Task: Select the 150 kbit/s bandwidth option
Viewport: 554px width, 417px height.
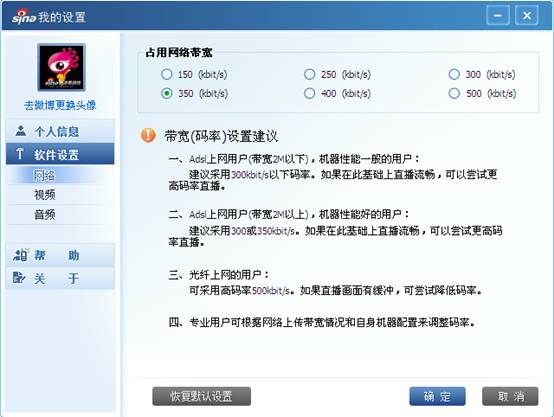Action: tap(166, 74)
